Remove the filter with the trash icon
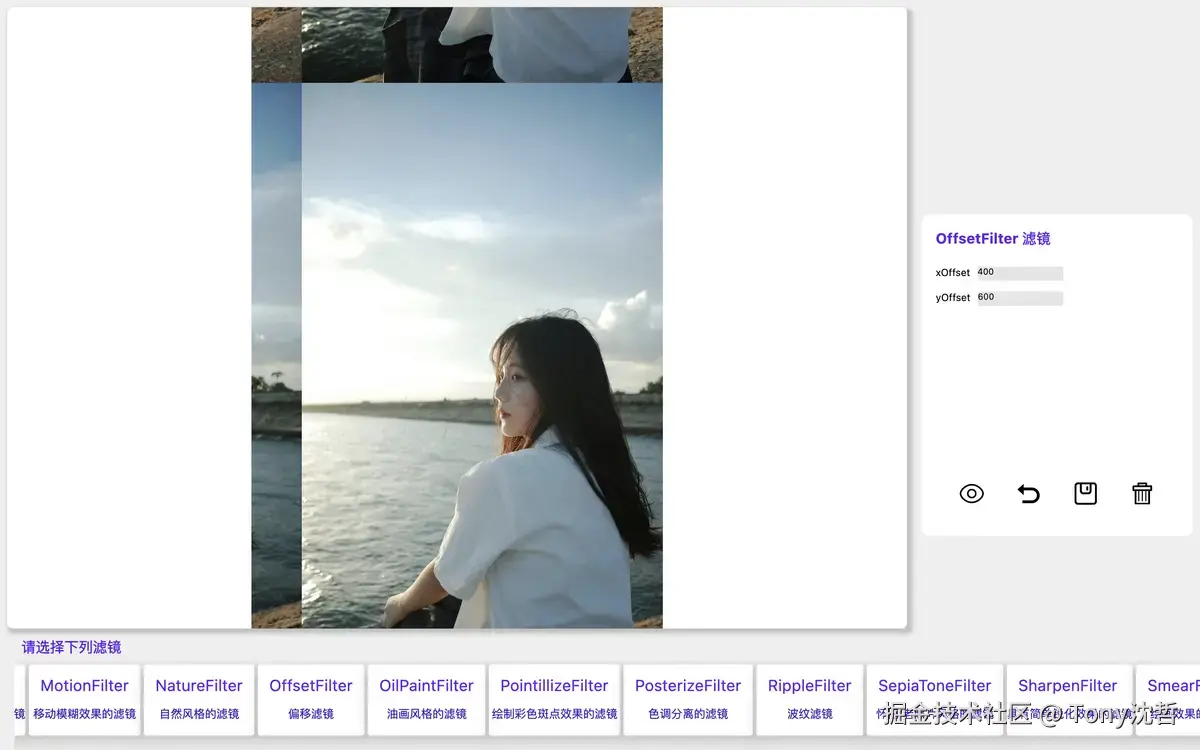This screenshot has height=750, width=1200. click(x=1142, y=493)
